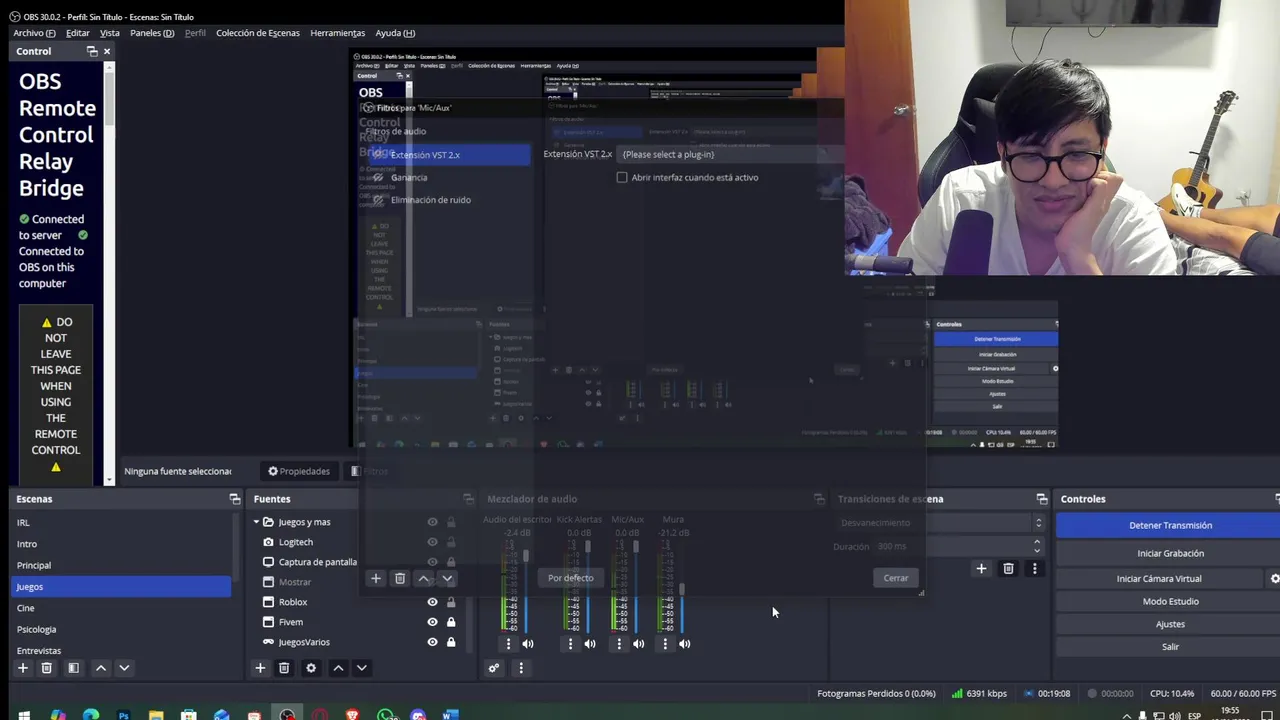Open WhatsApp from the taskbar

pos(385,715)
